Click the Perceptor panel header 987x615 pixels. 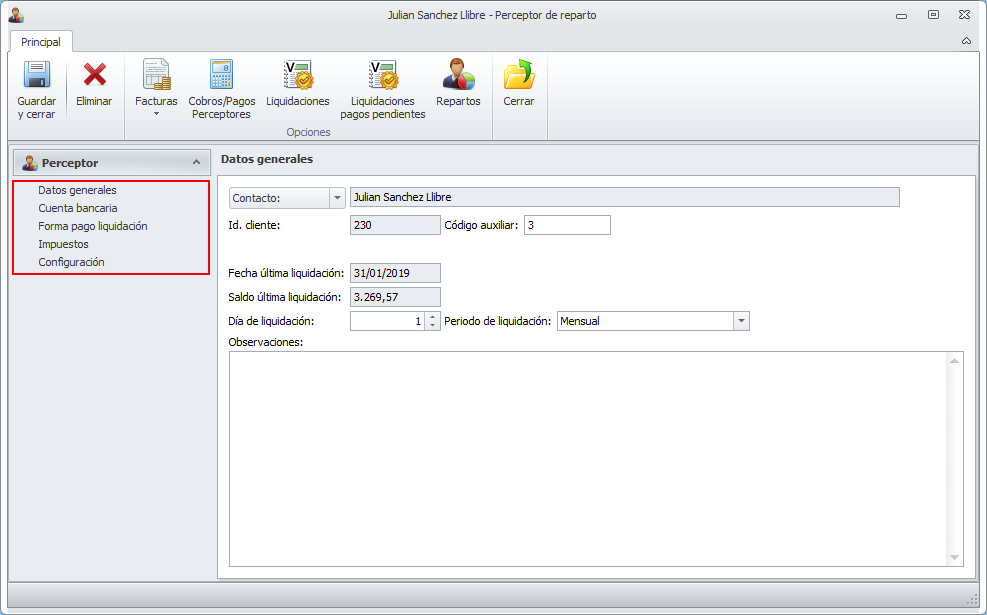111,162
